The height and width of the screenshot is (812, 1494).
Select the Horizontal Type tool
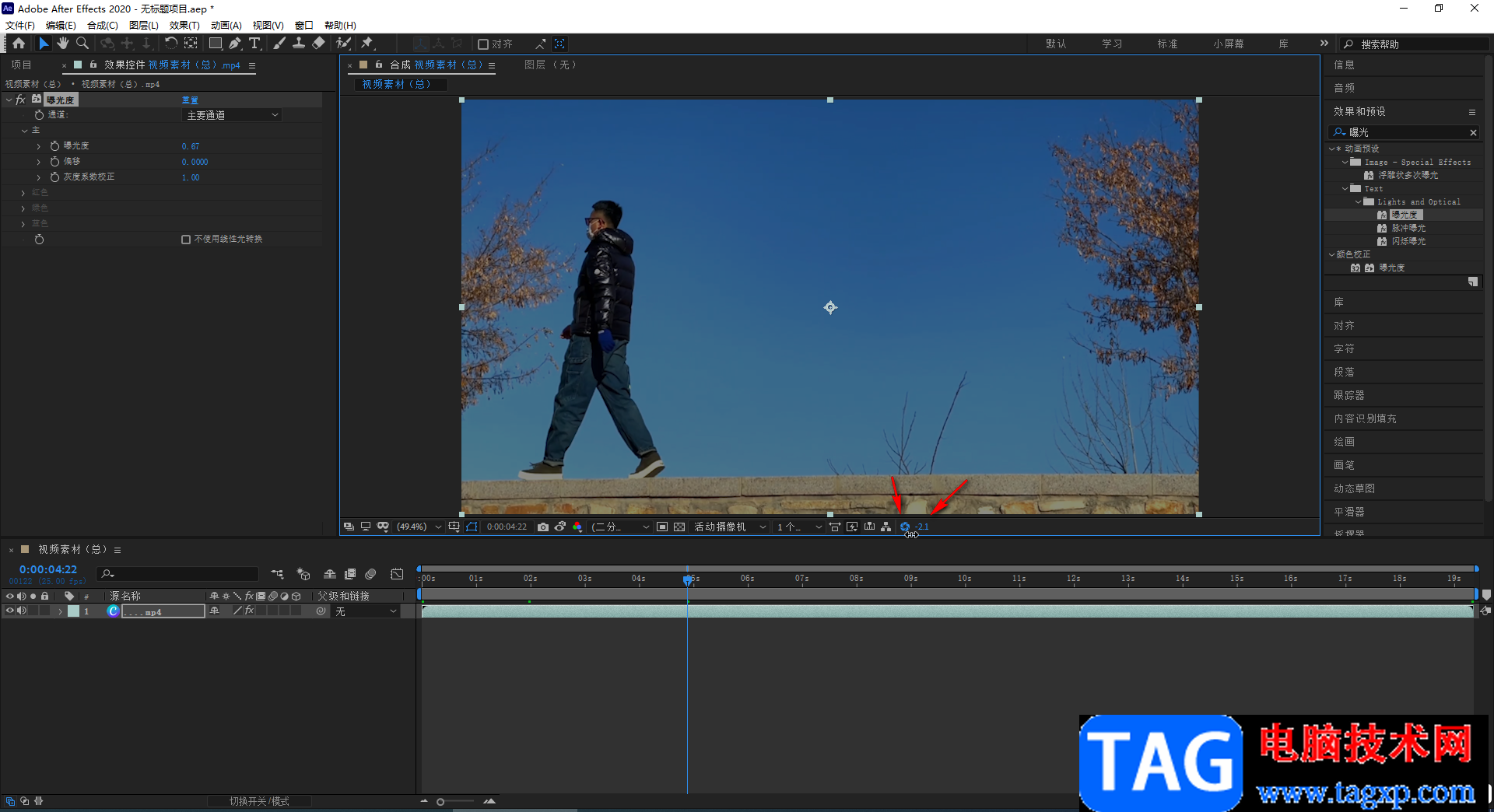(254, 44)
